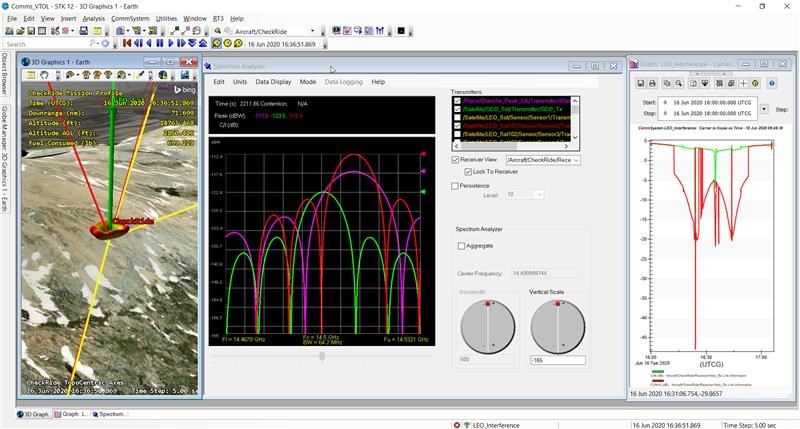
Task: Uncheck the first purple transmitter checkbox
Action: pos(457,101)
